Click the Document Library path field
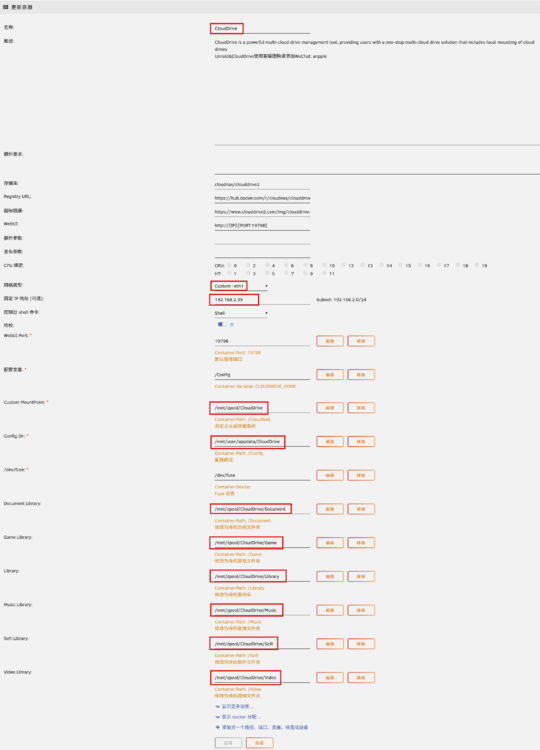This screenshot has height=750, width=540. click(x=262, y=509)
